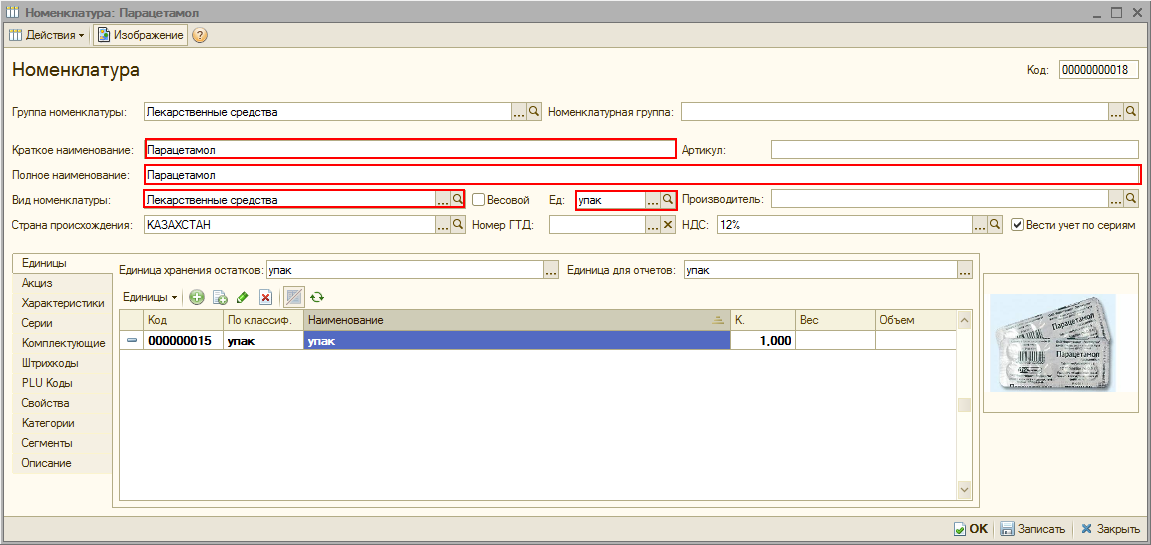Screen dimensions: 1151x545
Task: Open the selection list for Страна происхождения
Action: 442,226
